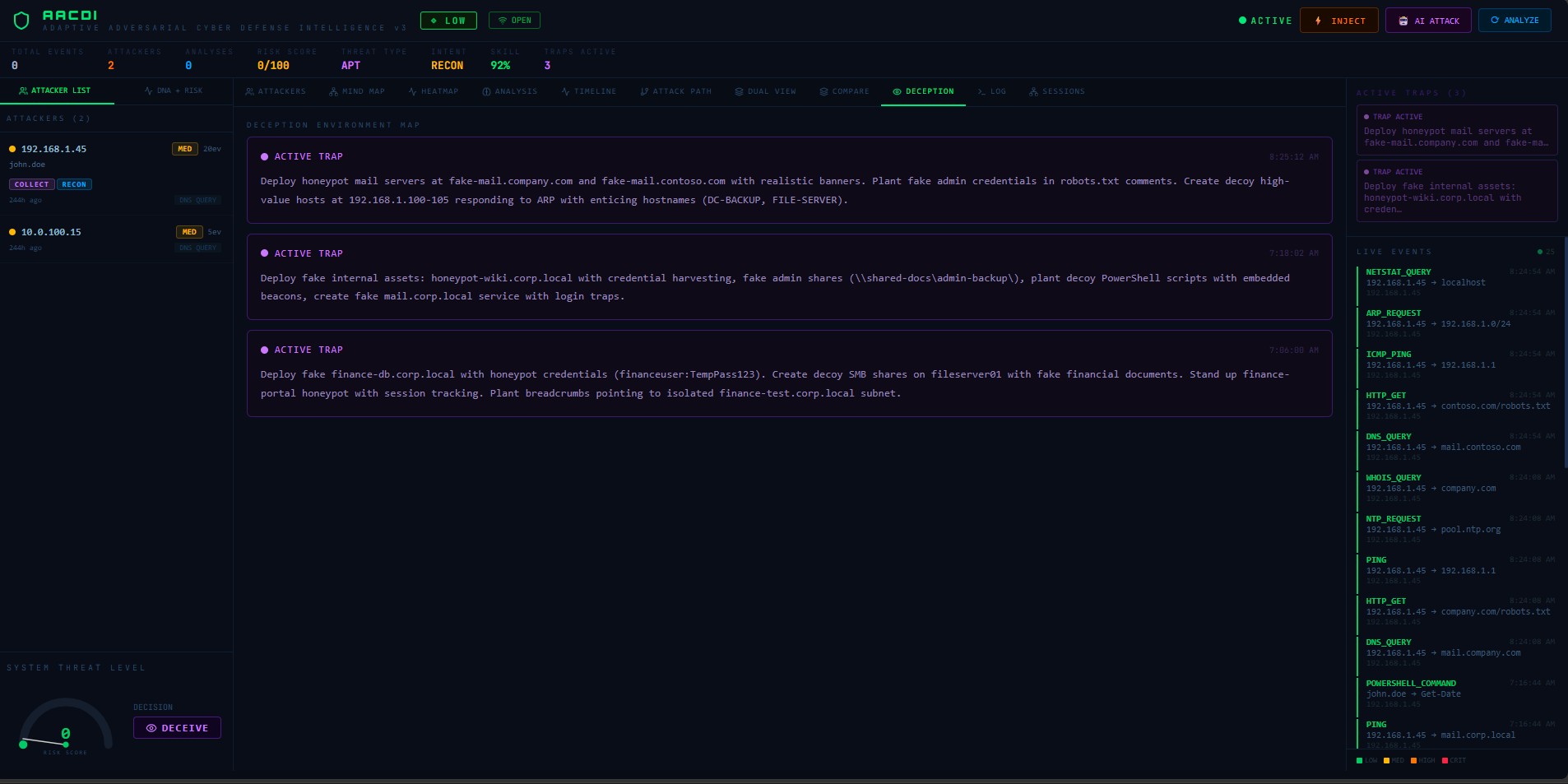
Task: Open the Attack Path tab
Action: [x=676, y=91]
